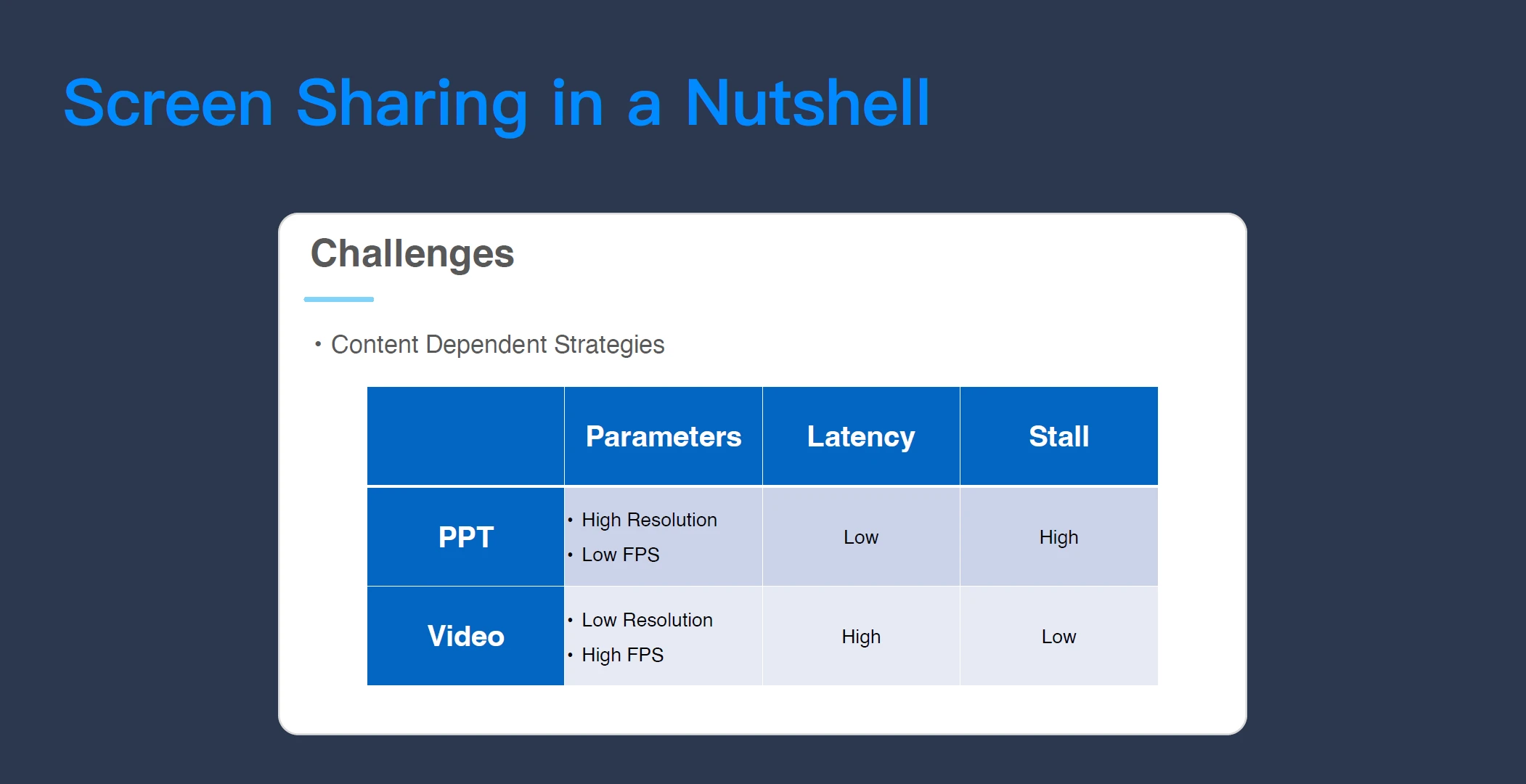Click the Low Resolution bullet text
The width and height of the screenshot is (1526, 784).
click(647, 620)
